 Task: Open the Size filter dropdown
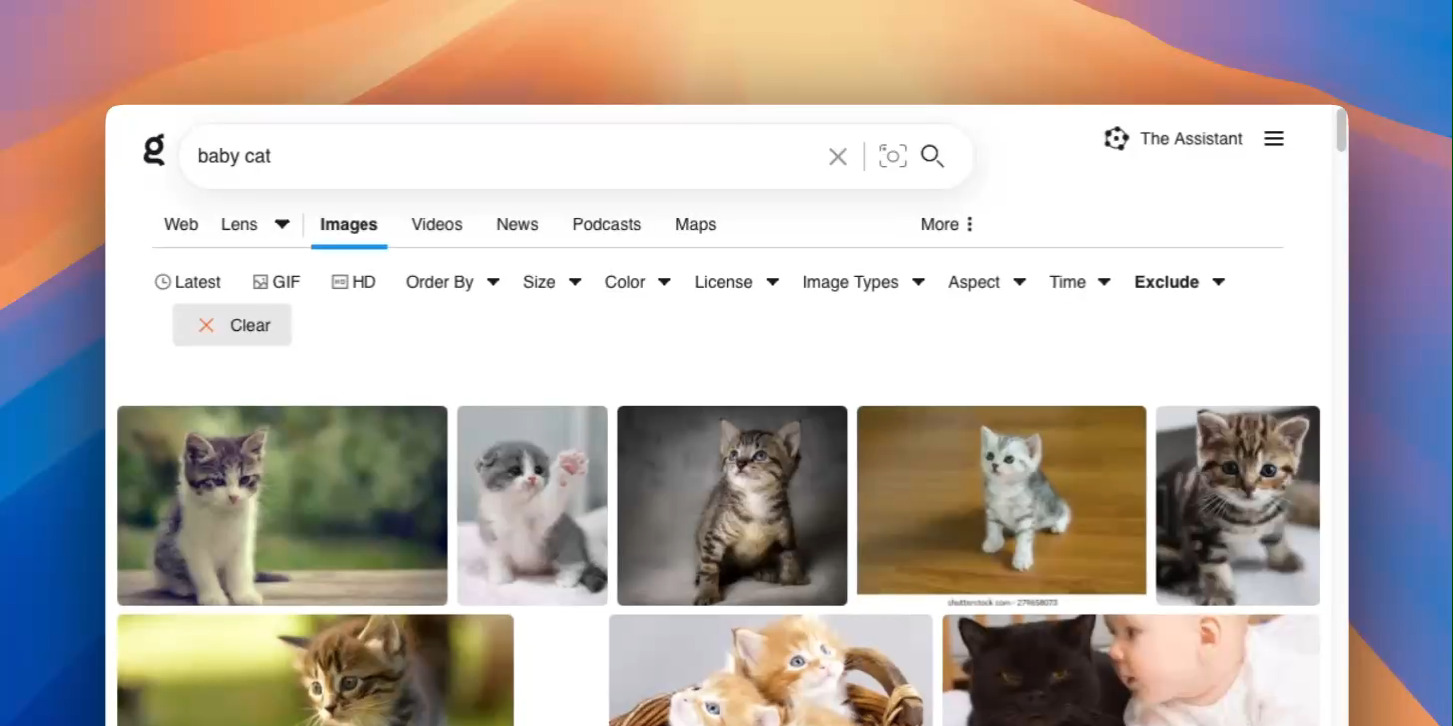[551, 281]
